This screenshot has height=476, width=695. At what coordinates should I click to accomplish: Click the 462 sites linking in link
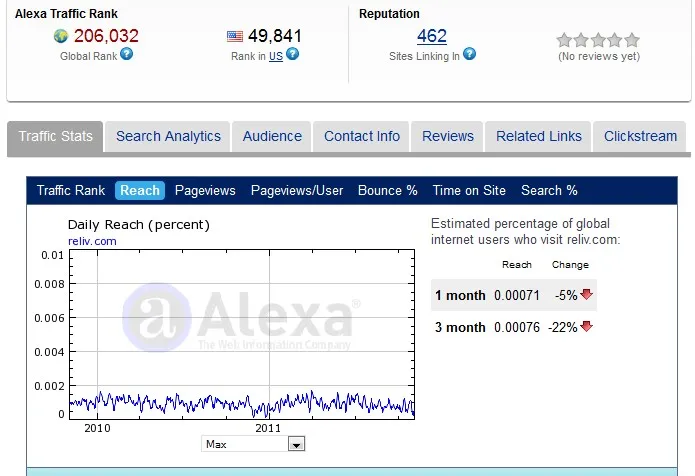pyautogui.click(x=432, y=36)
